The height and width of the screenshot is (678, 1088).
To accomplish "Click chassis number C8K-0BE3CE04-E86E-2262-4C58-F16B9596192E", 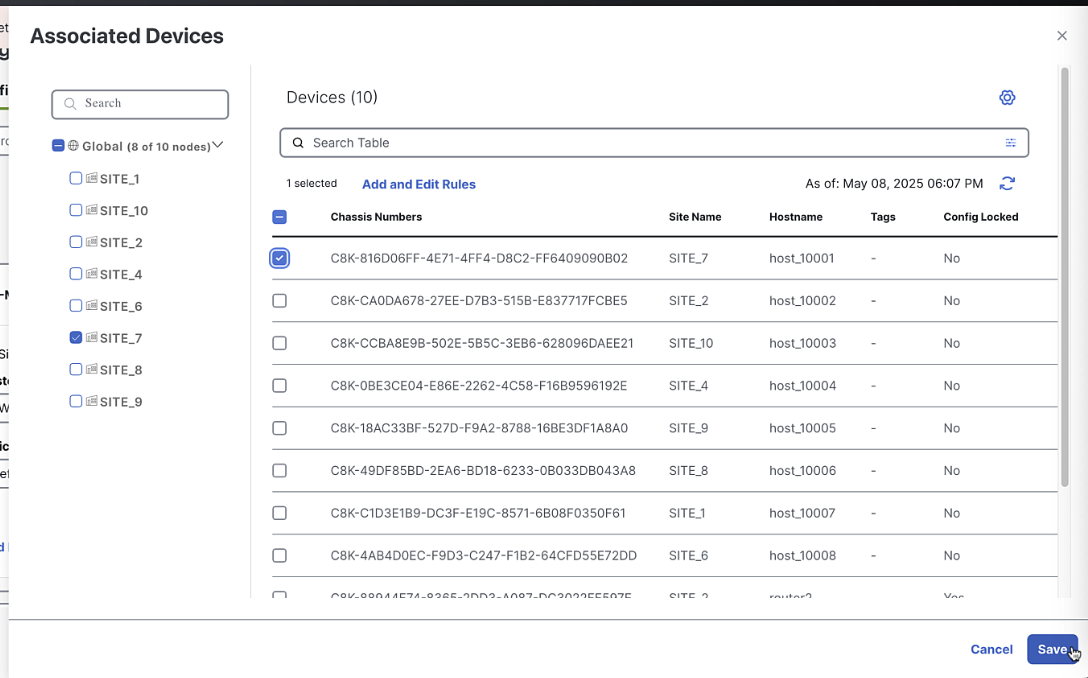I will pos(479,386).
